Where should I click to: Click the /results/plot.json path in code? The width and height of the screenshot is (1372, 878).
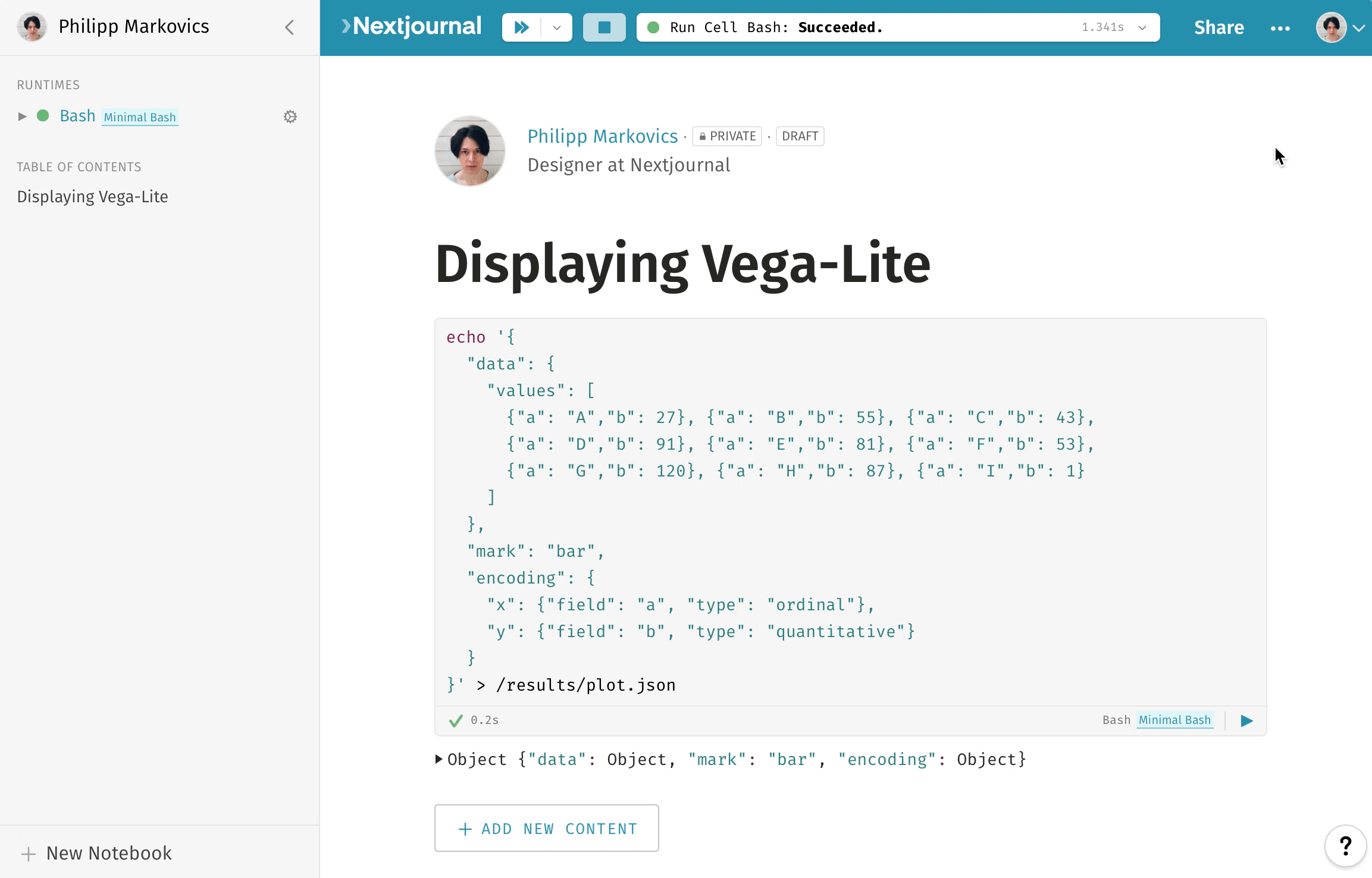pyautogui.click(x=586, y=685)
